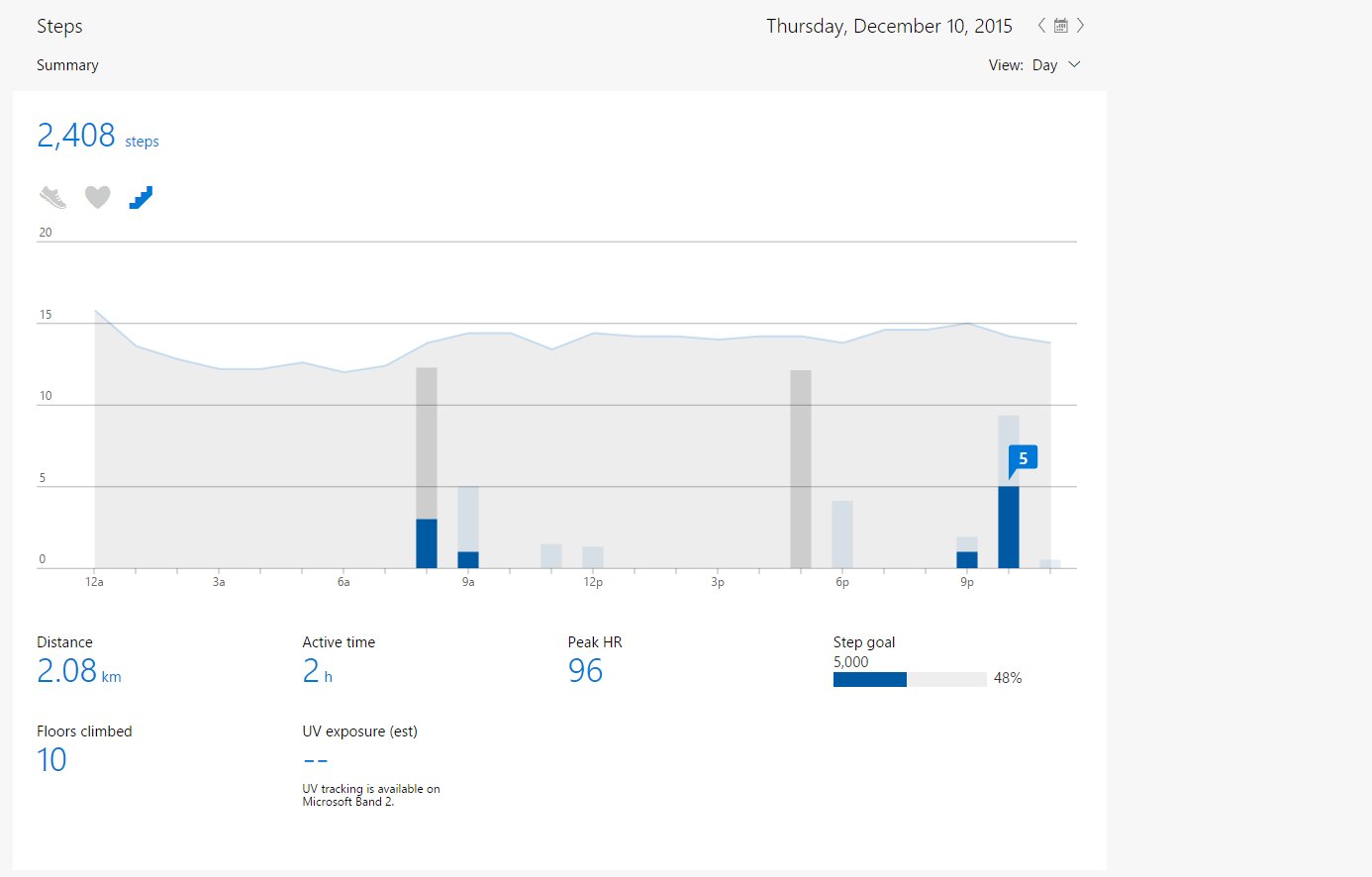
Task: Toggle the floors climbed stairs icon
Action: 141,197
